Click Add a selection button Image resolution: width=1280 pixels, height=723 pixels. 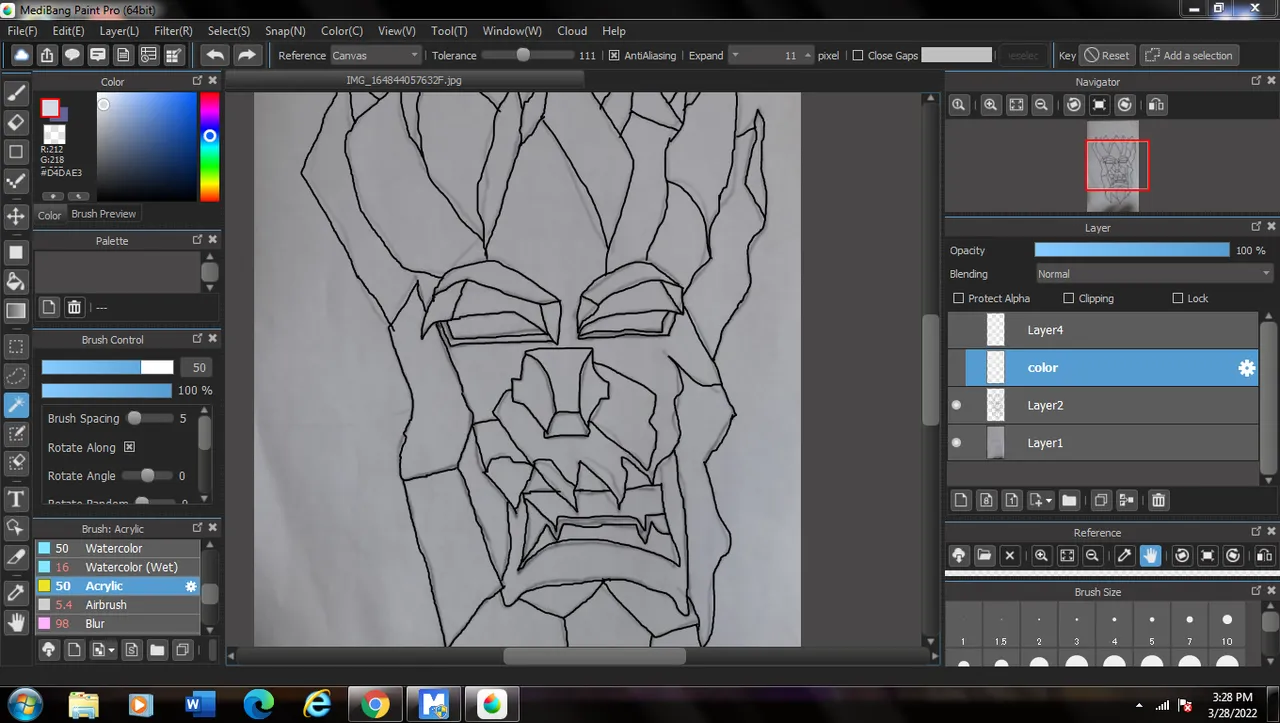click(1189, 56)
